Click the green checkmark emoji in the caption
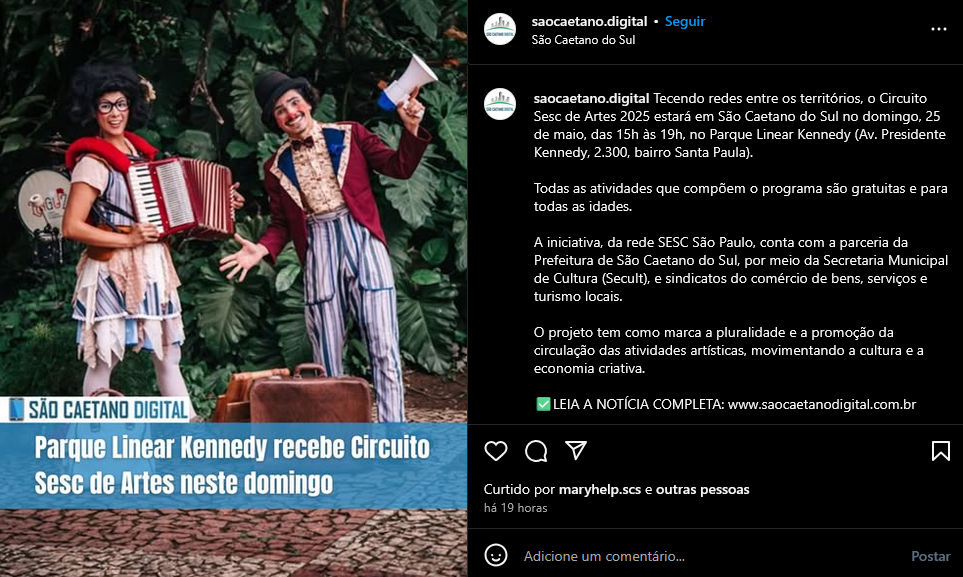Screen dimensions: 963x577 [x=543, y=404]
